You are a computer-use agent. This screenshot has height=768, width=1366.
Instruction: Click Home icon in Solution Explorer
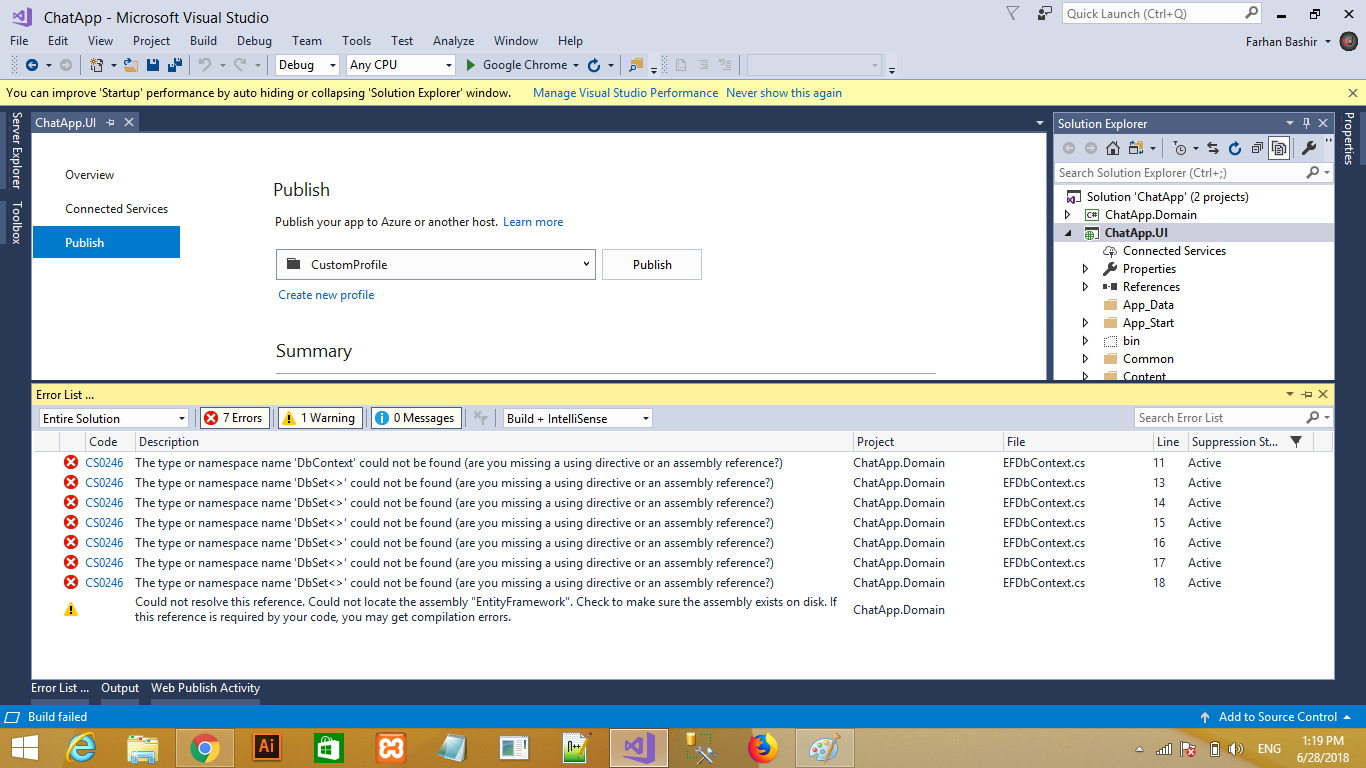[1112, 148]
